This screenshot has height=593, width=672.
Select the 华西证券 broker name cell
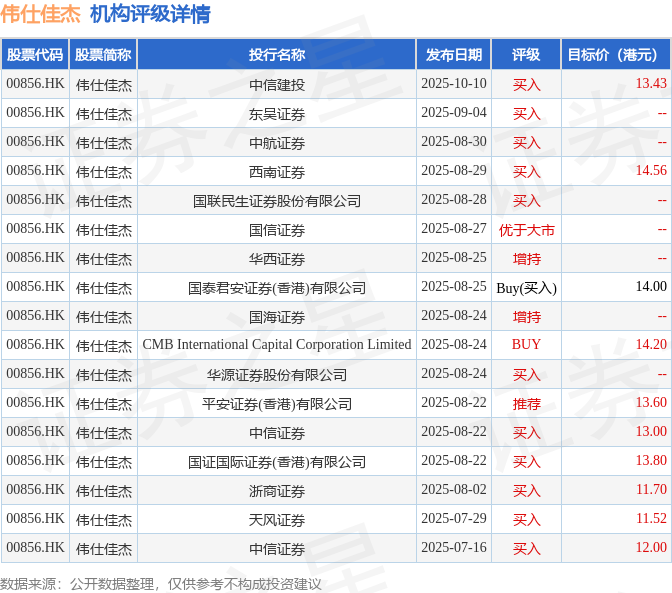pos(277,259)
